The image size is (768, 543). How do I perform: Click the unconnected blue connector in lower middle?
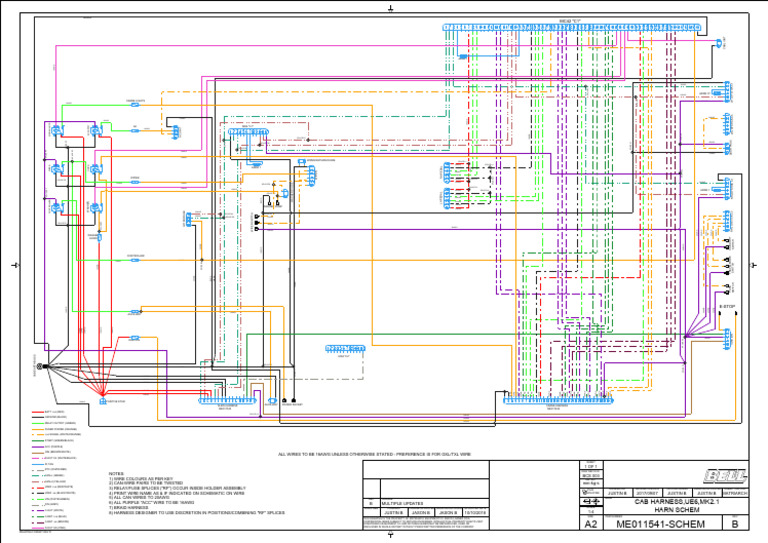[345, 349]
